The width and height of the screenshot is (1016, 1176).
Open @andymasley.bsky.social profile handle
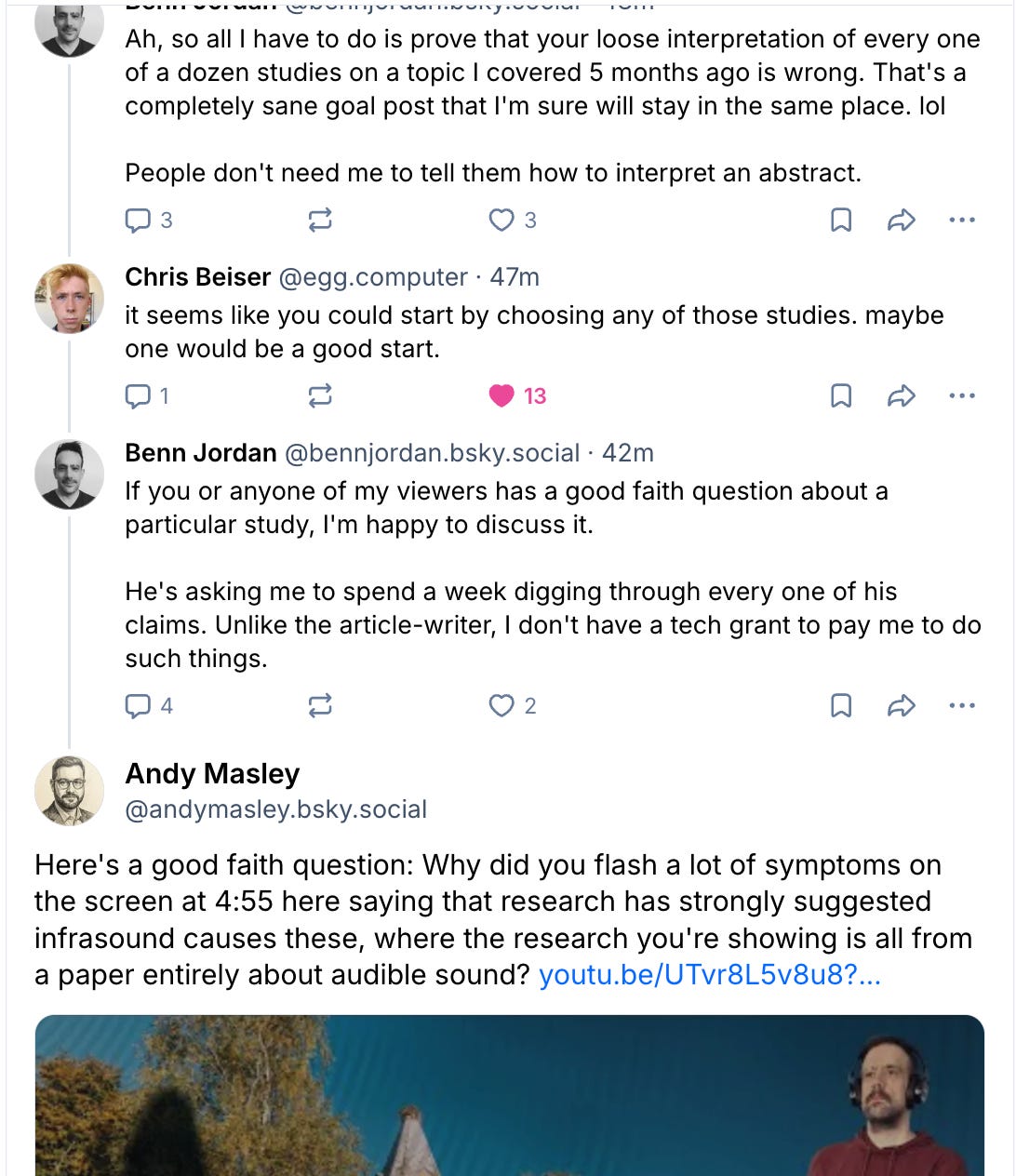[276, 809]
